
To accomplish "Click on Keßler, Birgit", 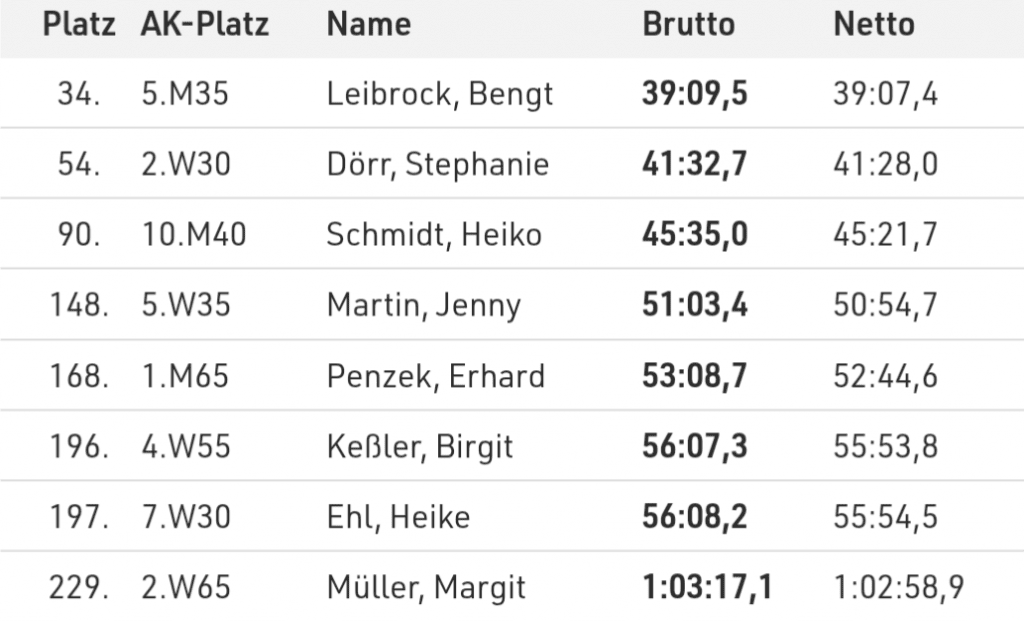I will coord(419,446).
